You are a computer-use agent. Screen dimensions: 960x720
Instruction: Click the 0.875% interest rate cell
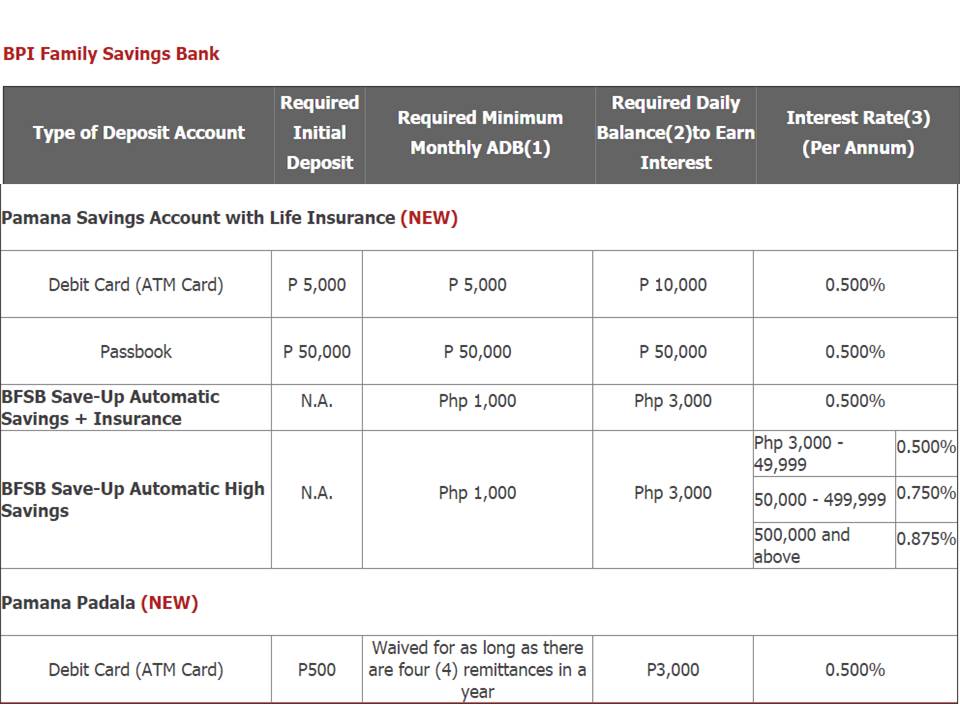pos(926,539)
